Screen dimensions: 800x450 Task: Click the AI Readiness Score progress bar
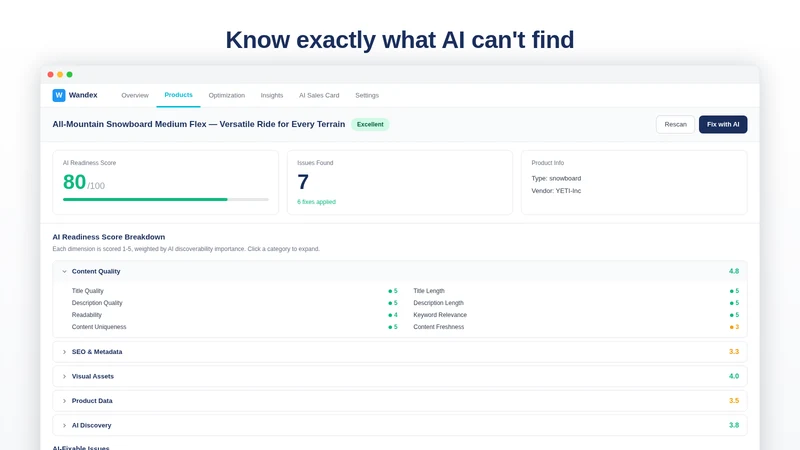pyautogui.click(x=165, y=199)
